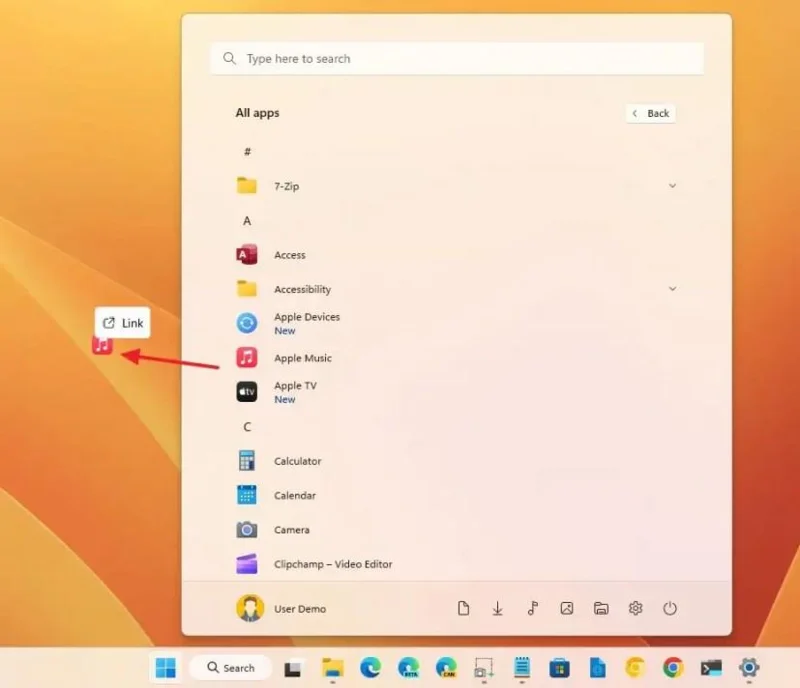Open Terminal from the taskbar
This screenshot has height=688, width=800.
coord(711,668)
